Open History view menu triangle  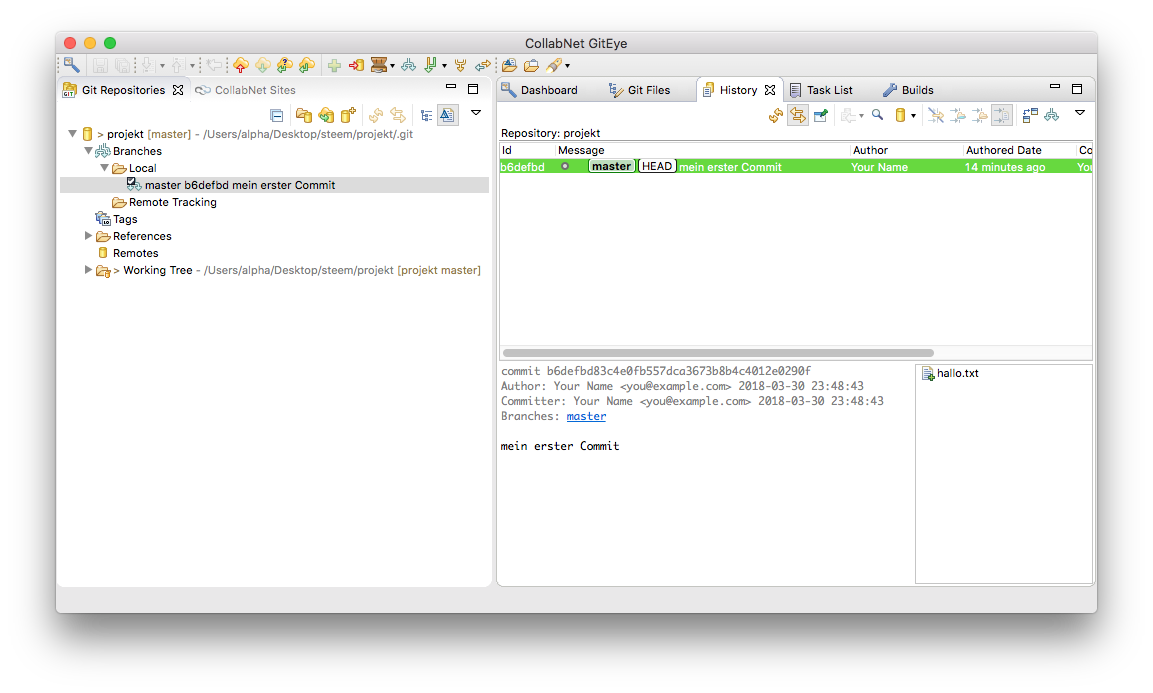pyautogui.click(x=1079, y=113)
